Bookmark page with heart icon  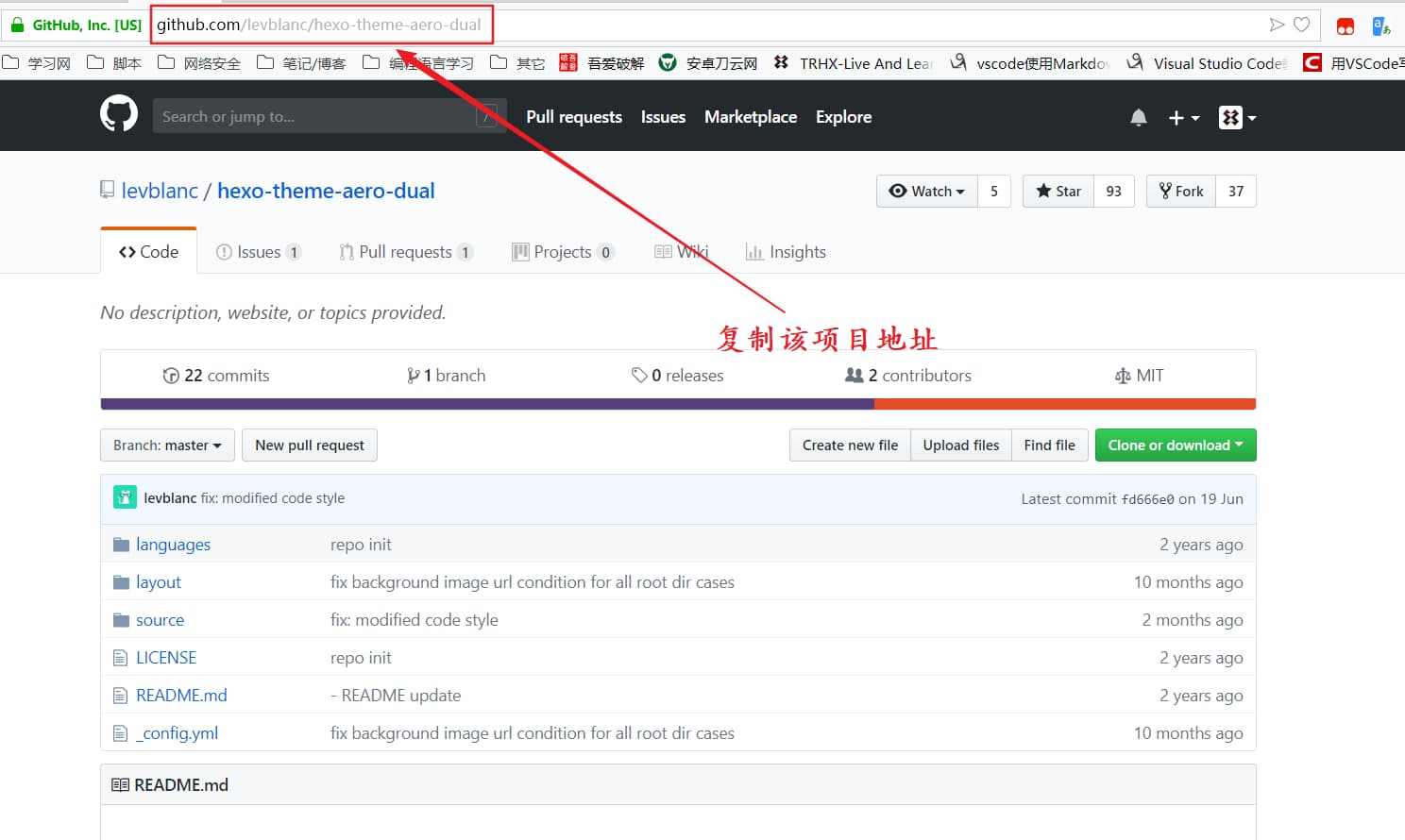pos(1302,25)
